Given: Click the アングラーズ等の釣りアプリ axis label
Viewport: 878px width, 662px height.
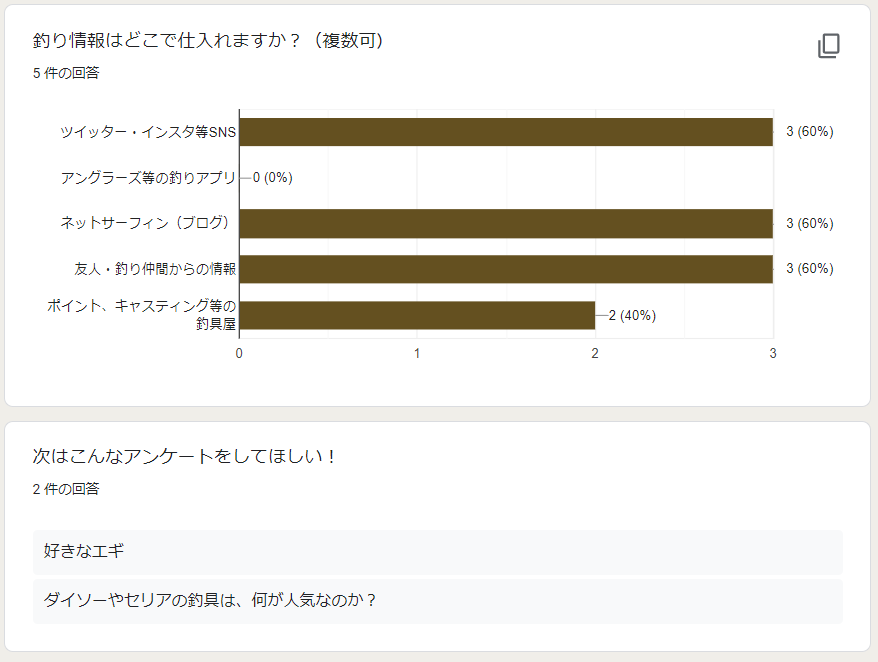Looking at the screenshot, I should [x=148, y=178].
